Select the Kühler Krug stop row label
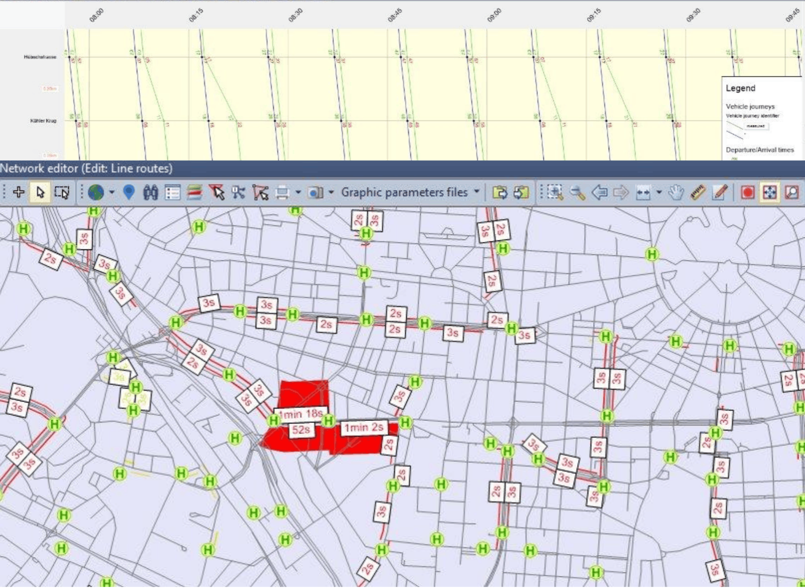Viewport: 805px width, 588px height. click(x=43, y=121)
